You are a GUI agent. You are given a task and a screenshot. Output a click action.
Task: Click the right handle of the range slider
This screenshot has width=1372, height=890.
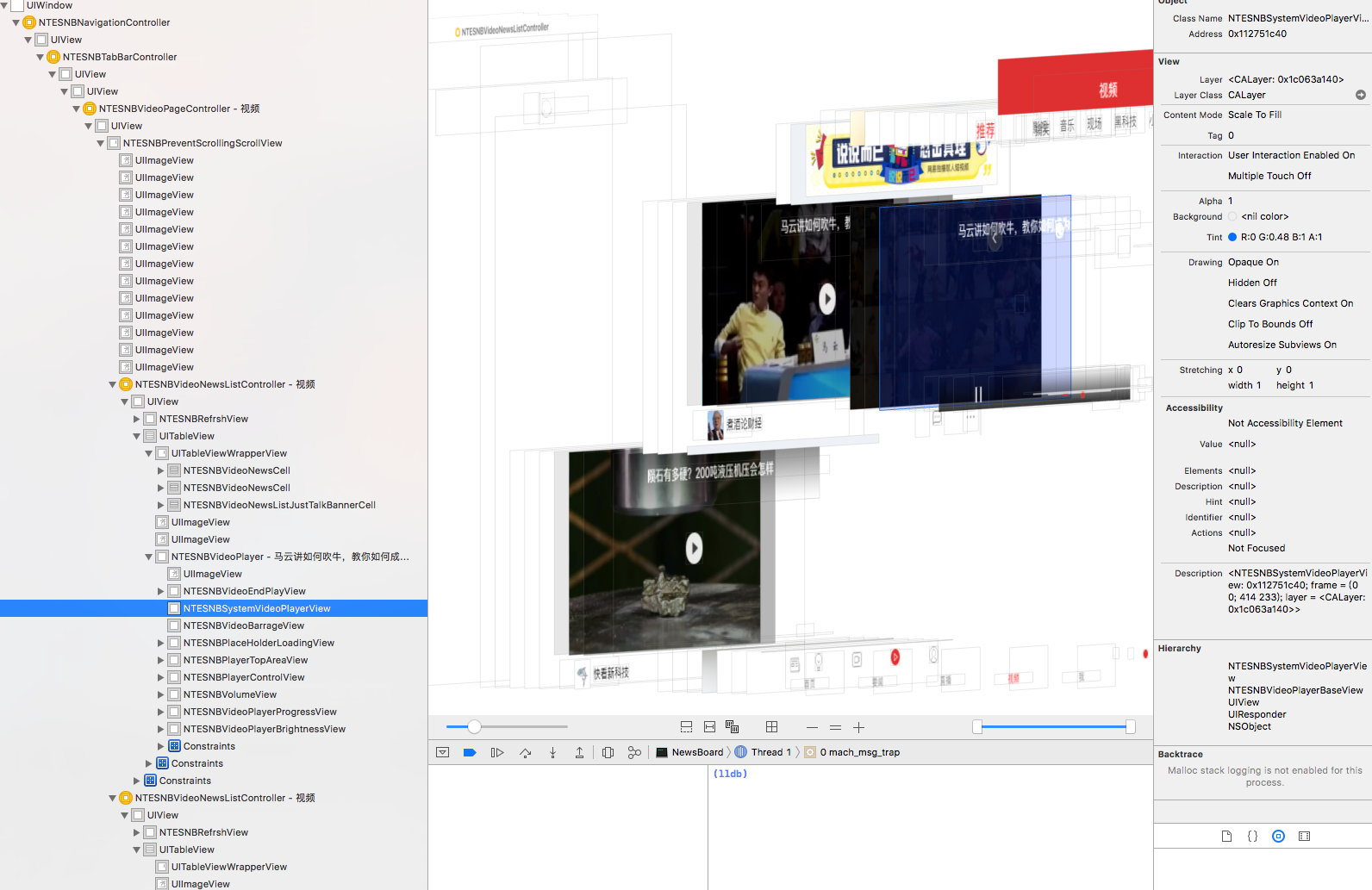pyautogui.click(x=1130, y=727)
